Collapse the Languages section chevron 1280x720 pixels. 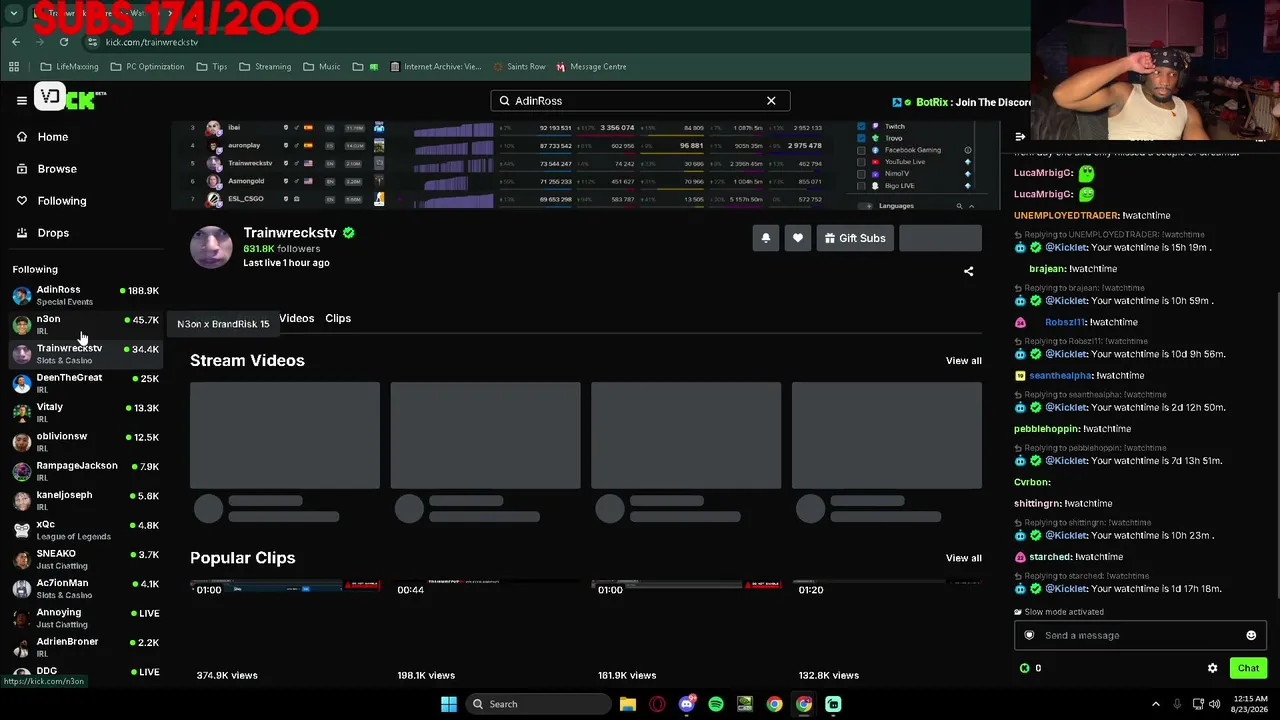[x=971, y=206]
